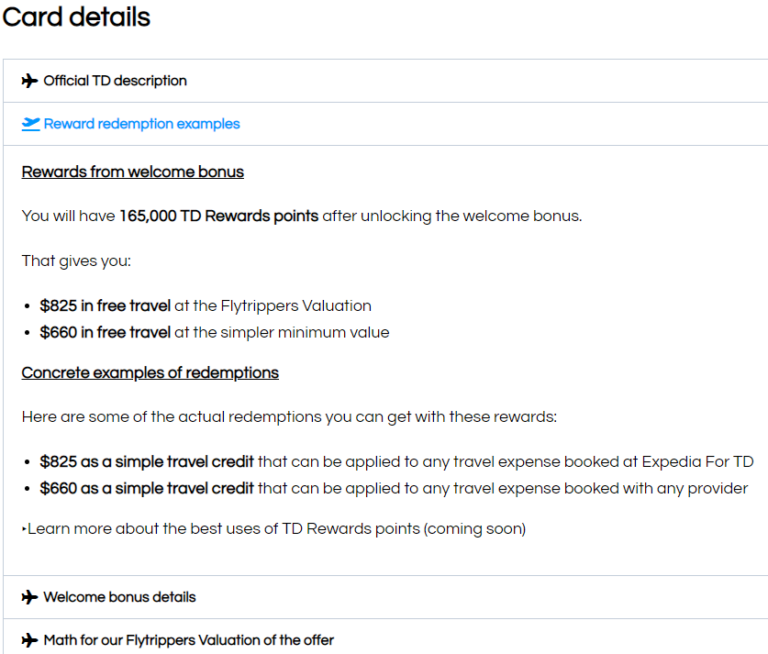
Task: Click the $660 as a simple travel credit text
Action: point(147,488)
